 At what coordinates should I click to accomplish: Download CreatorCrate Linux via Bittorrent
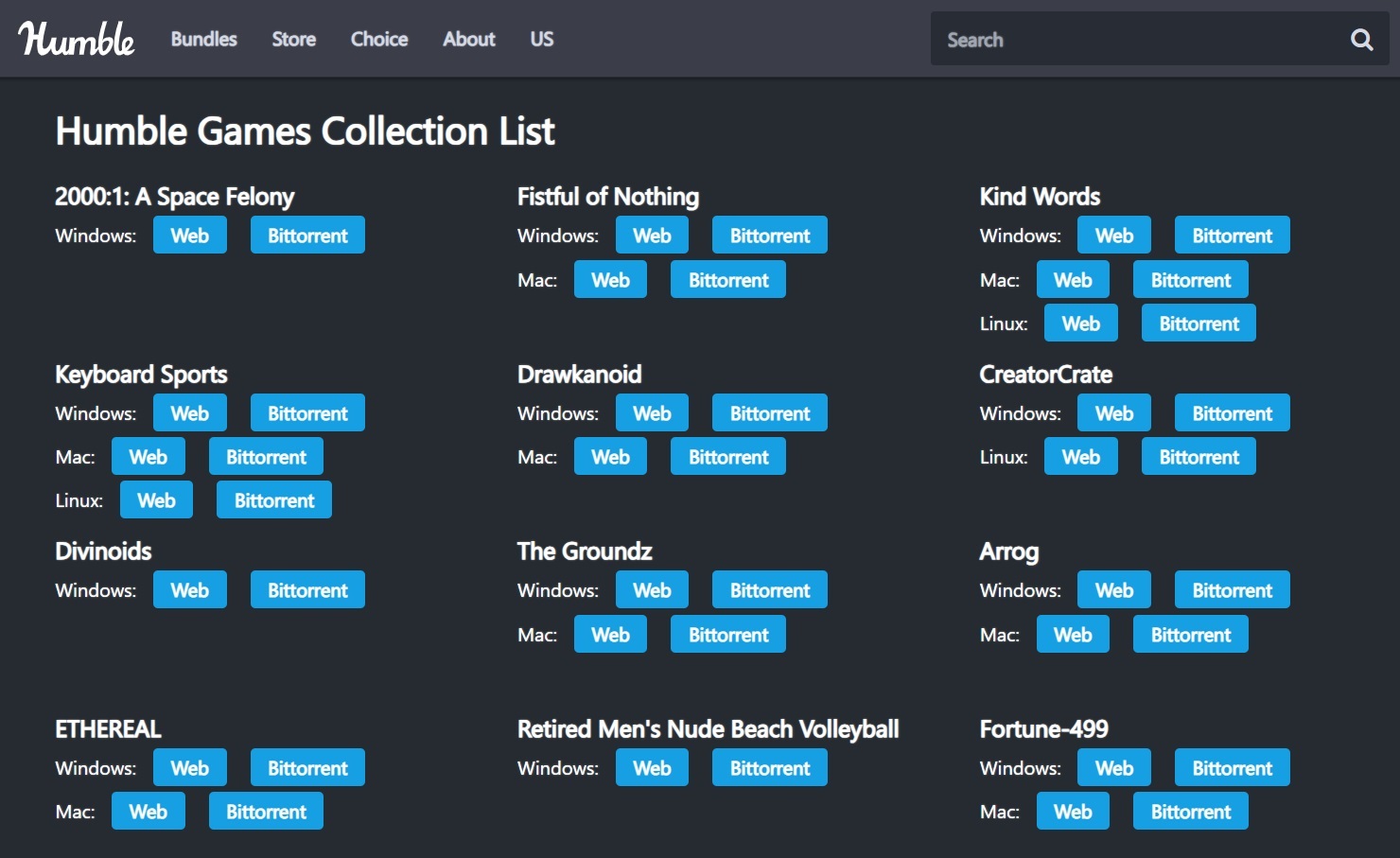pos(1199,457)
